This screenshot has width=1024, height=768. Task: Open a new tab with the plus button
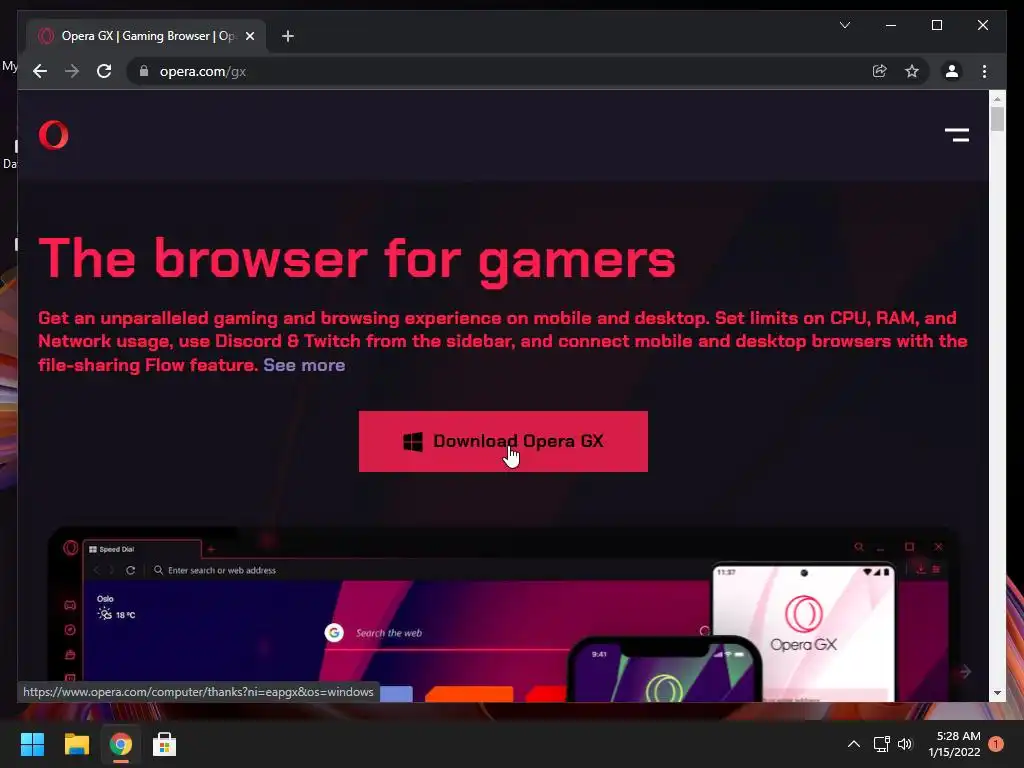pyautogui.click(x=288, y=37)
